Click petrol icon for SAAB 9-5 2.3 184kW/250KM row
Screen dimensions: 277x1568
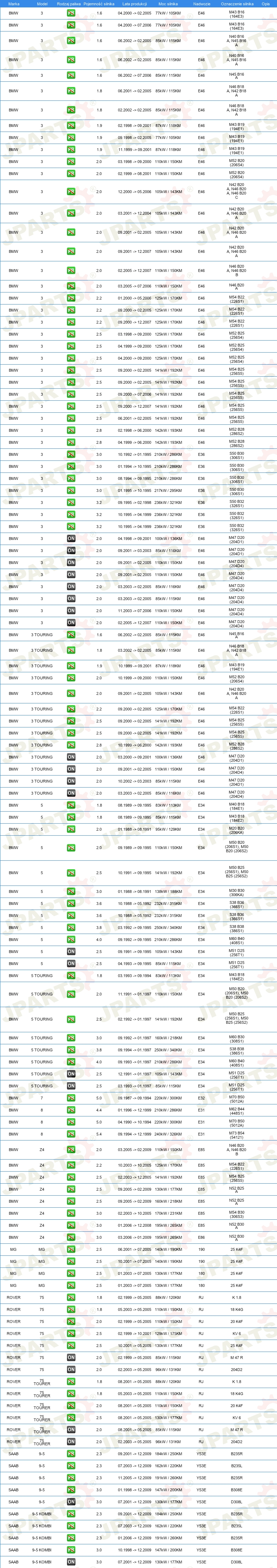click(71, 1453)
